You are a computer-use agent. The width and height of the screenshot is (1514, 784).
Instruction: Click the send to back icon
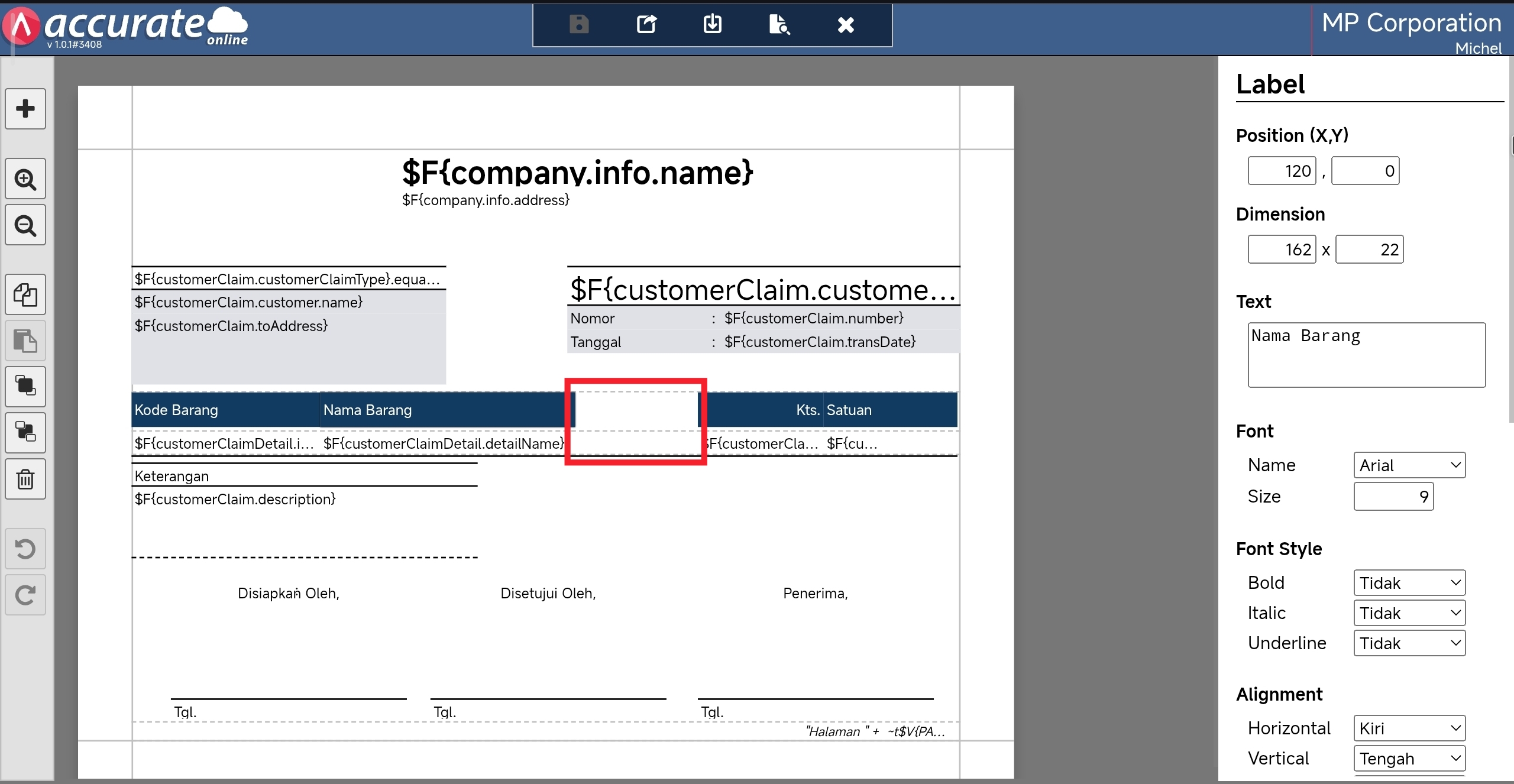(25, 432)
